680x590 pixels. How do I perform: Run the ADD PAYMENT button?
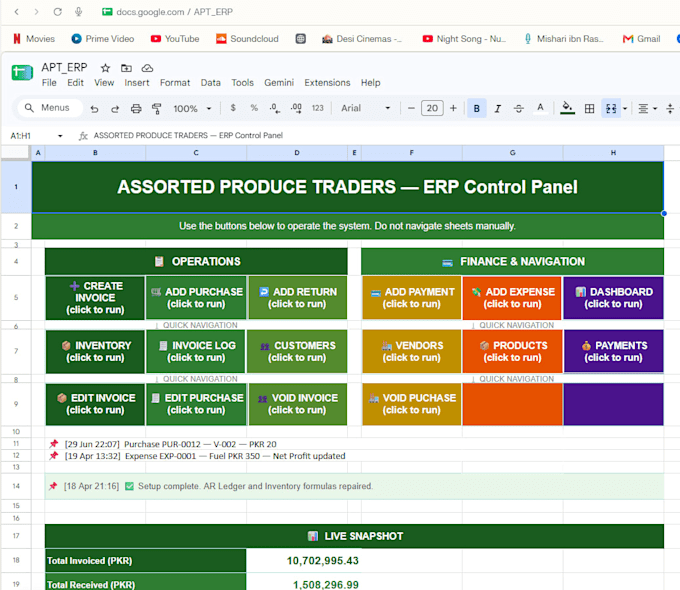pos(412,298)
